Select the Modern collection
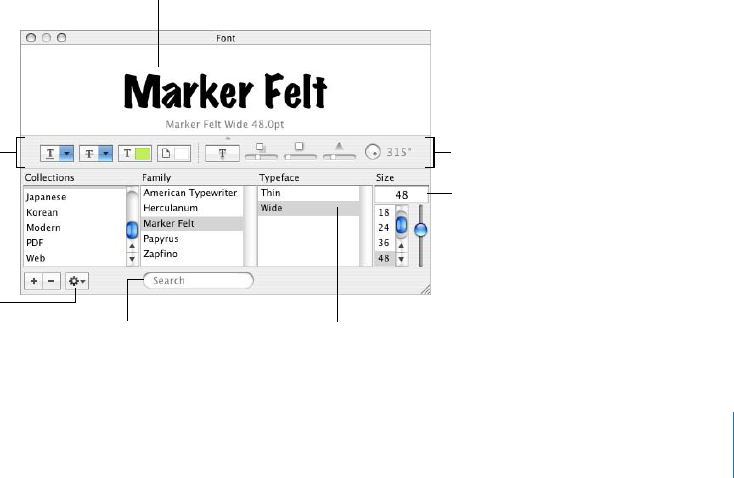Image resolution: width=734 pixels, height=478 pixels. [75, 228]
